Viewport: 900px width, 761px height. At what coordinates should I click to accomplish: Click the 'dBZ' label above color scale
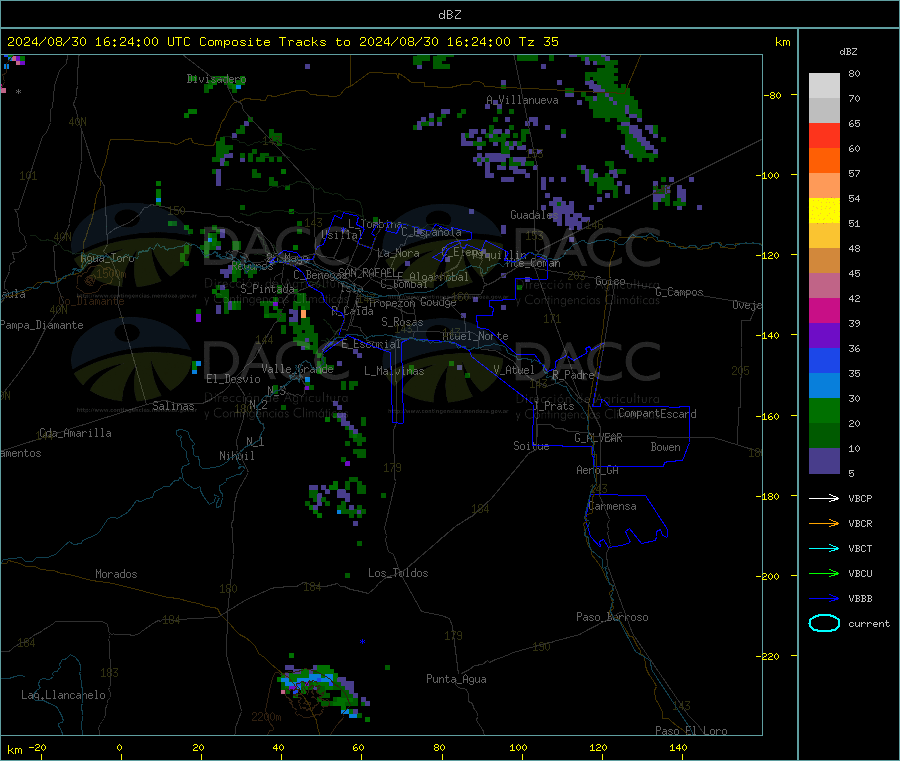pyautogui.click(x=848, y=52)
